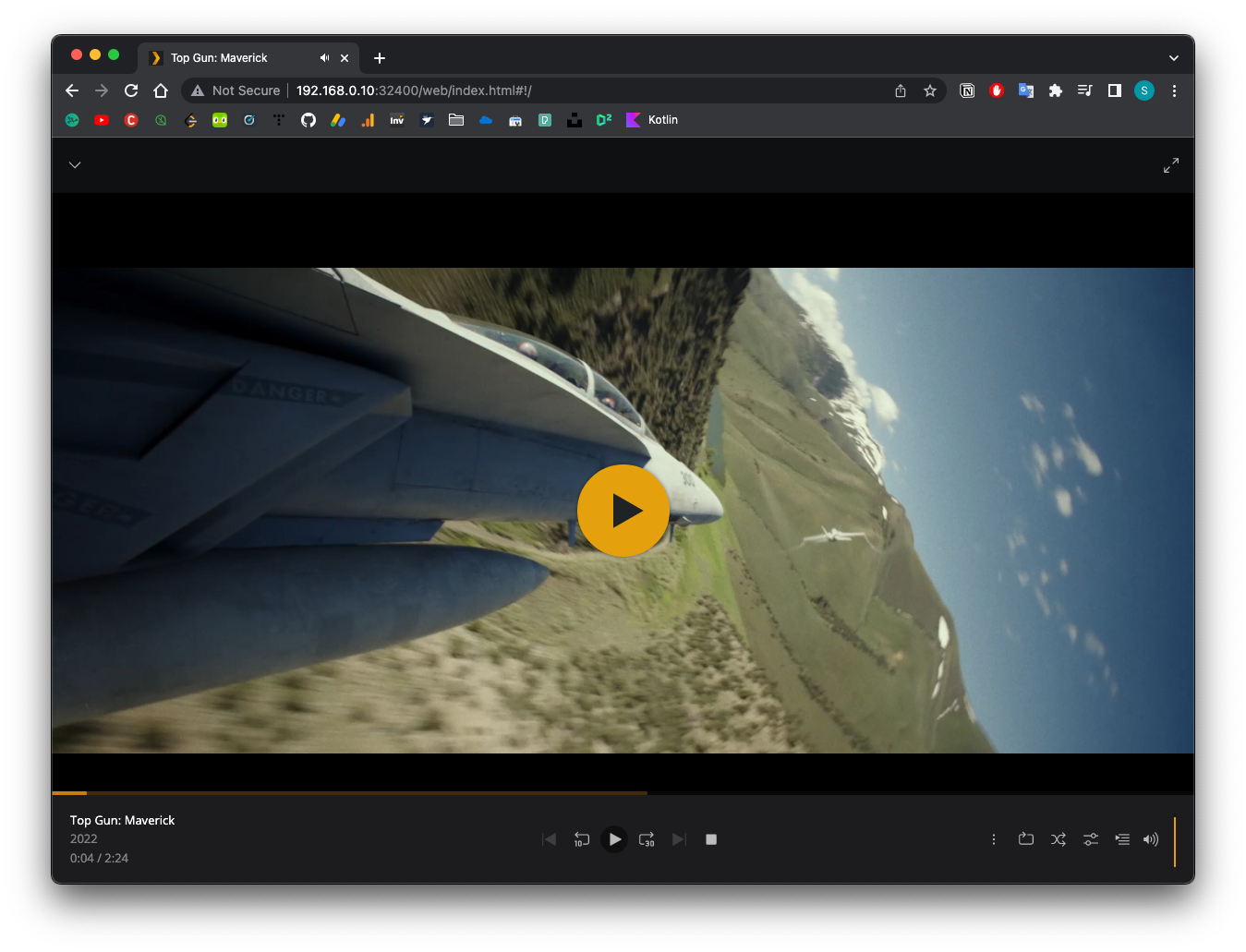The height and width of the screenshot is (952, 1246).
Task: Close the Top Gun: Maverick tab
Action: [345, 58]
